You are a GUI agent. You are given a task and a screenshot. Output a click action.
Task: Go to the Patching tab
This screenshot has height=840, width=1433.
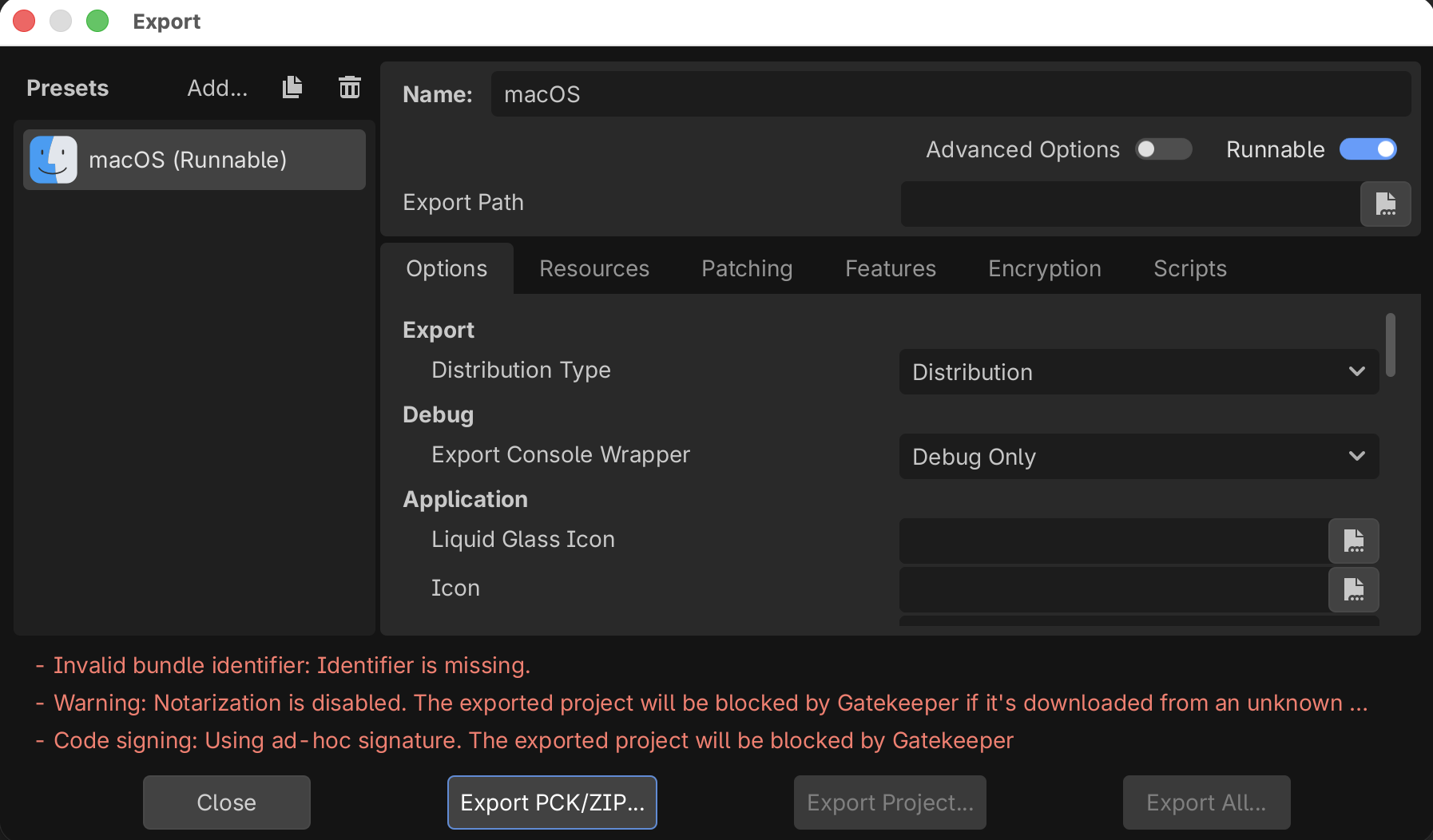747,268
